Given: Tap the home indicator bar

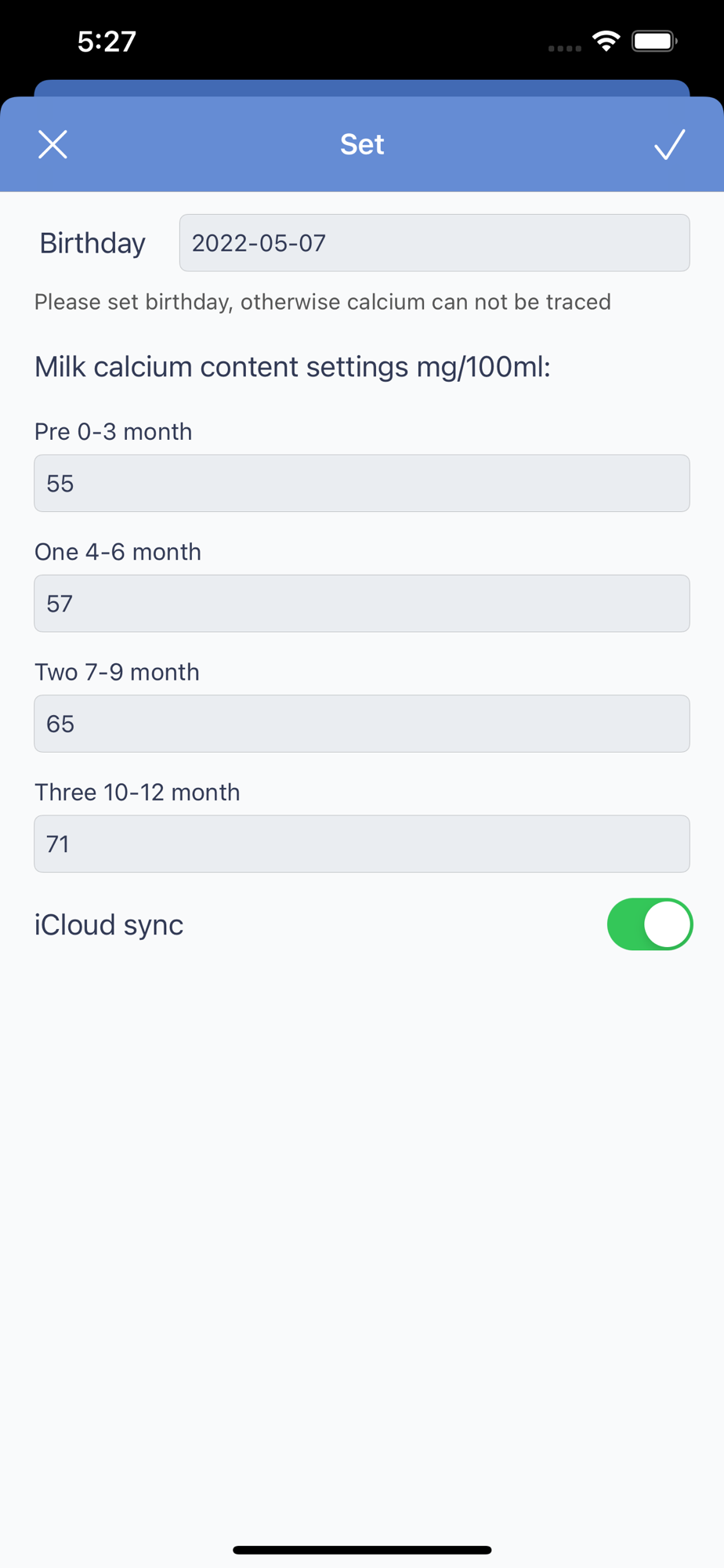Looking at the screenshot, I should coord(362,1550).
